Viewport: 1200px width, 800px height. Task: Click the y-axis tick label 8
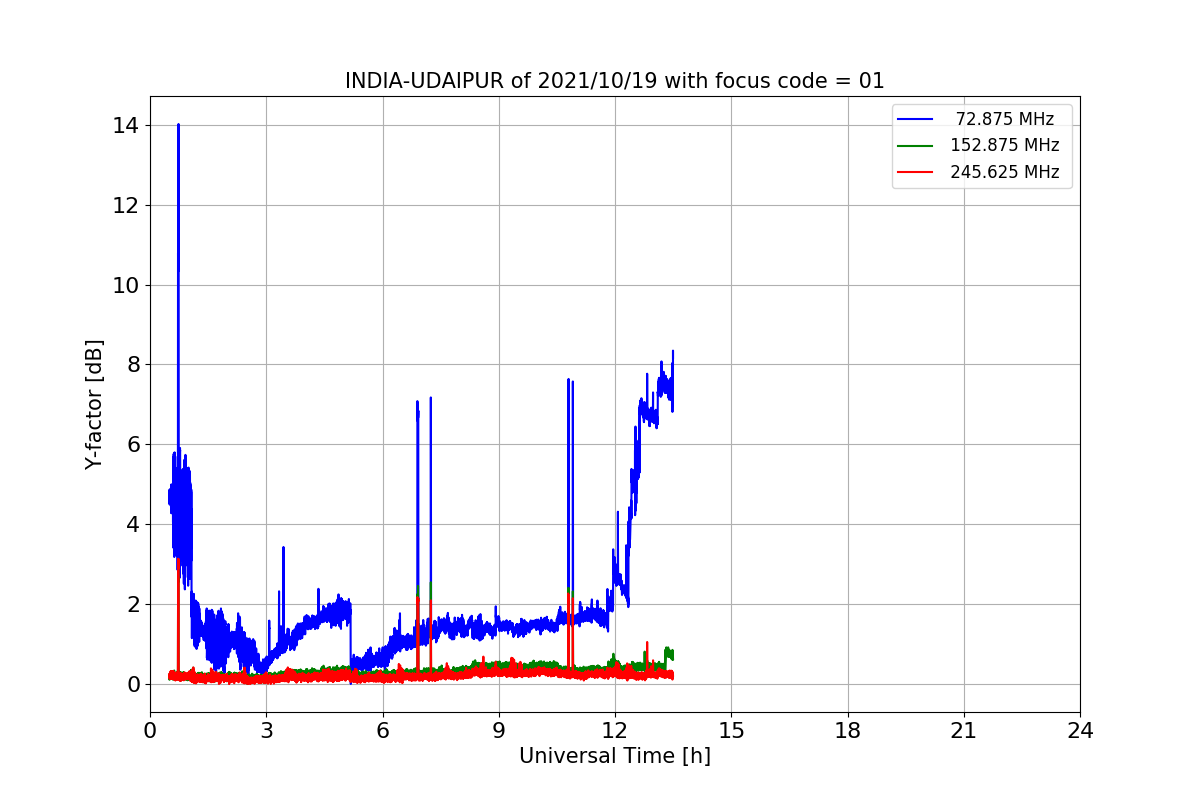(x=133, y=365)
